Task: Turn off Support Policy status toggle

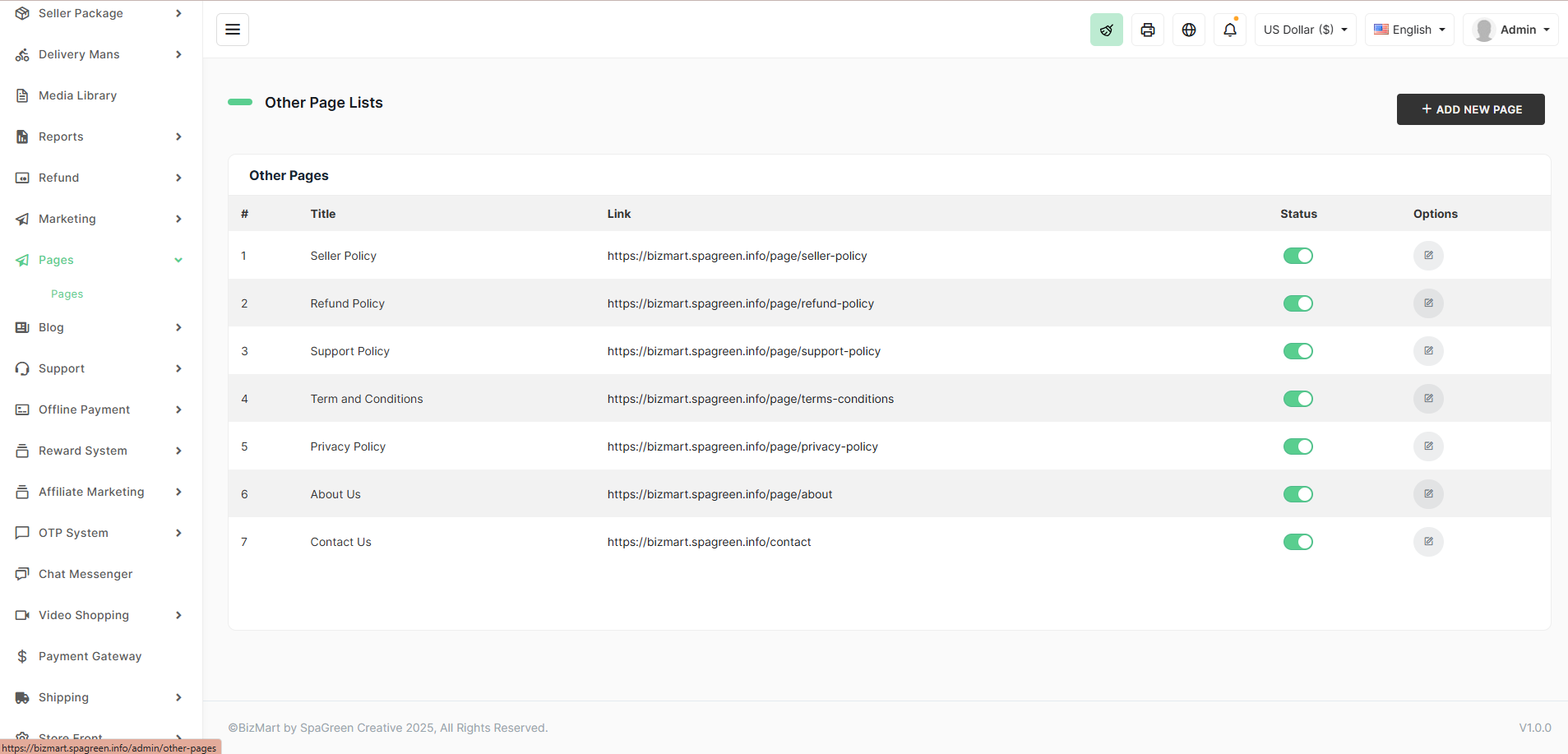Action: tap(1297, 351)
